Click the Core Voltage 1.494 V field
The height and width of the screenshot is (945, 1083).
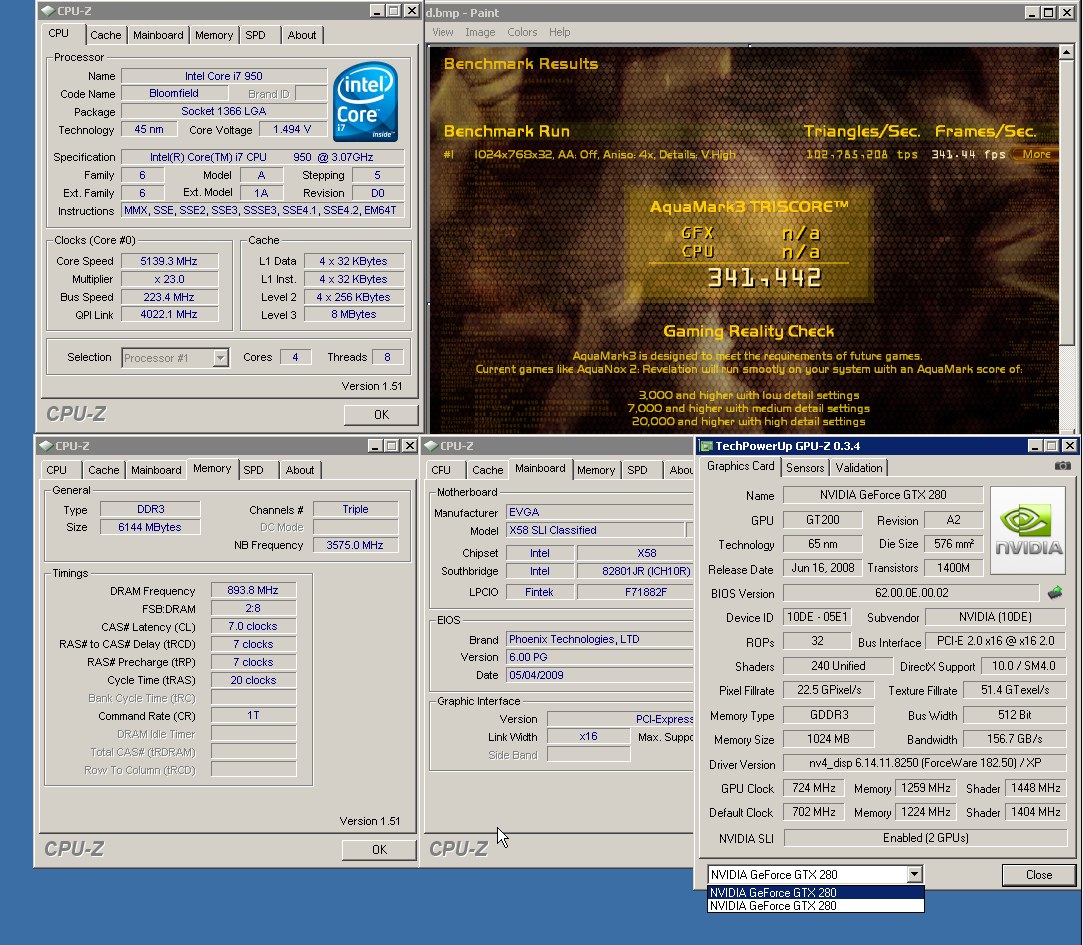click(x=292, y=129)
